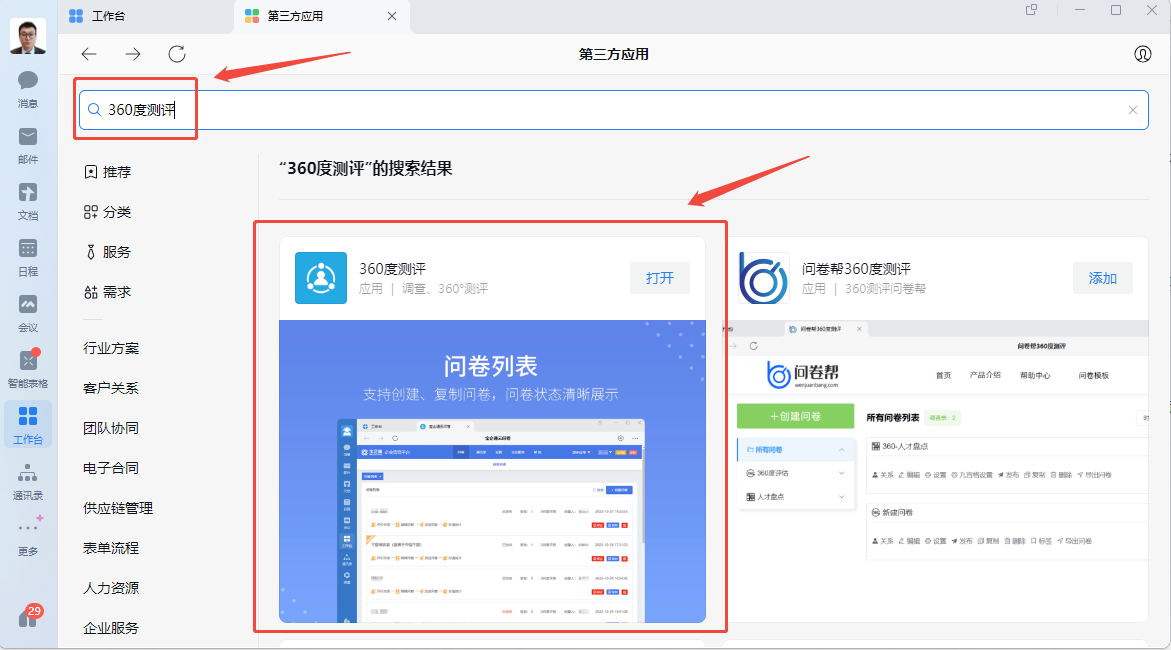Click the user avatar photo
Viewport: 1171px width, 650px height.
28,35
